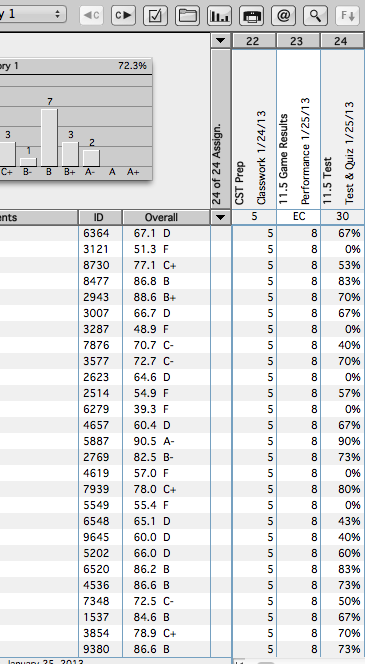Select student ID 2769
Viewport: 365px width, 664px height.
(x=96, y=457)
